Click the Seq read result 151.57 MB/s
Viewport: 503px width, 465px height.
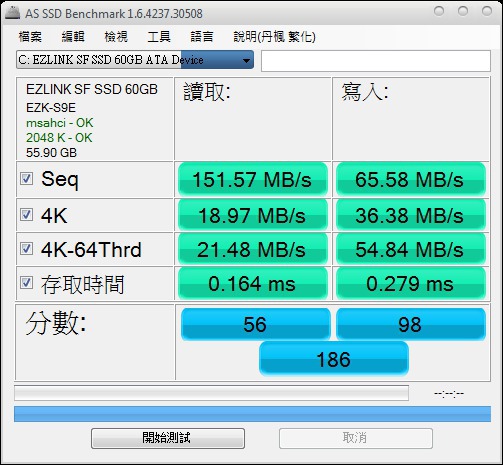click(252, 180)
